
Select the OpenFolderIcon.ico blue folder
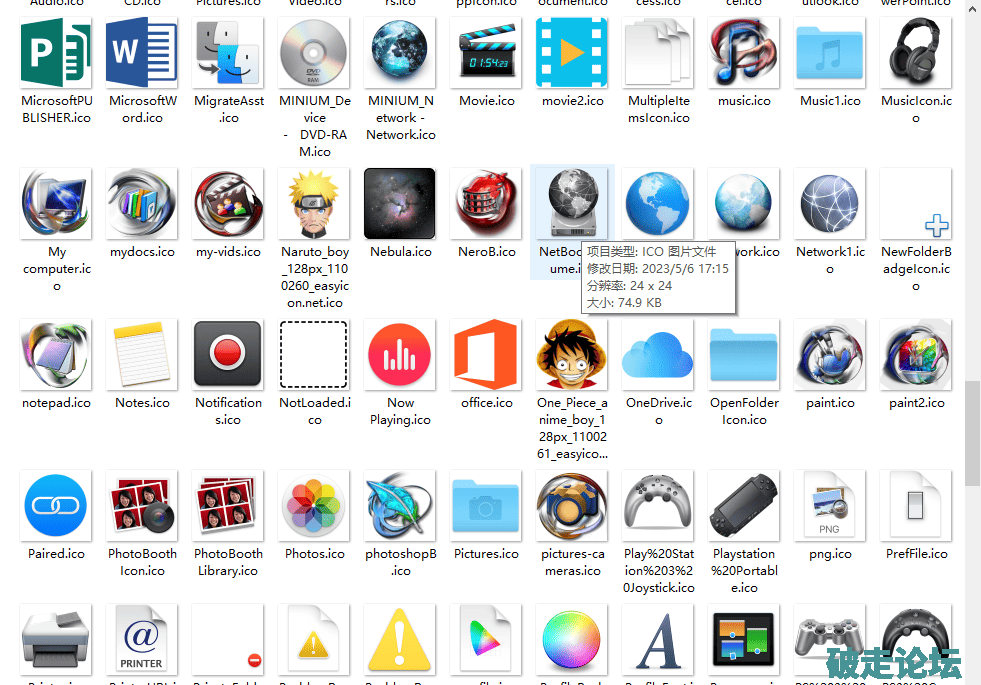click(x=744, y=355)
